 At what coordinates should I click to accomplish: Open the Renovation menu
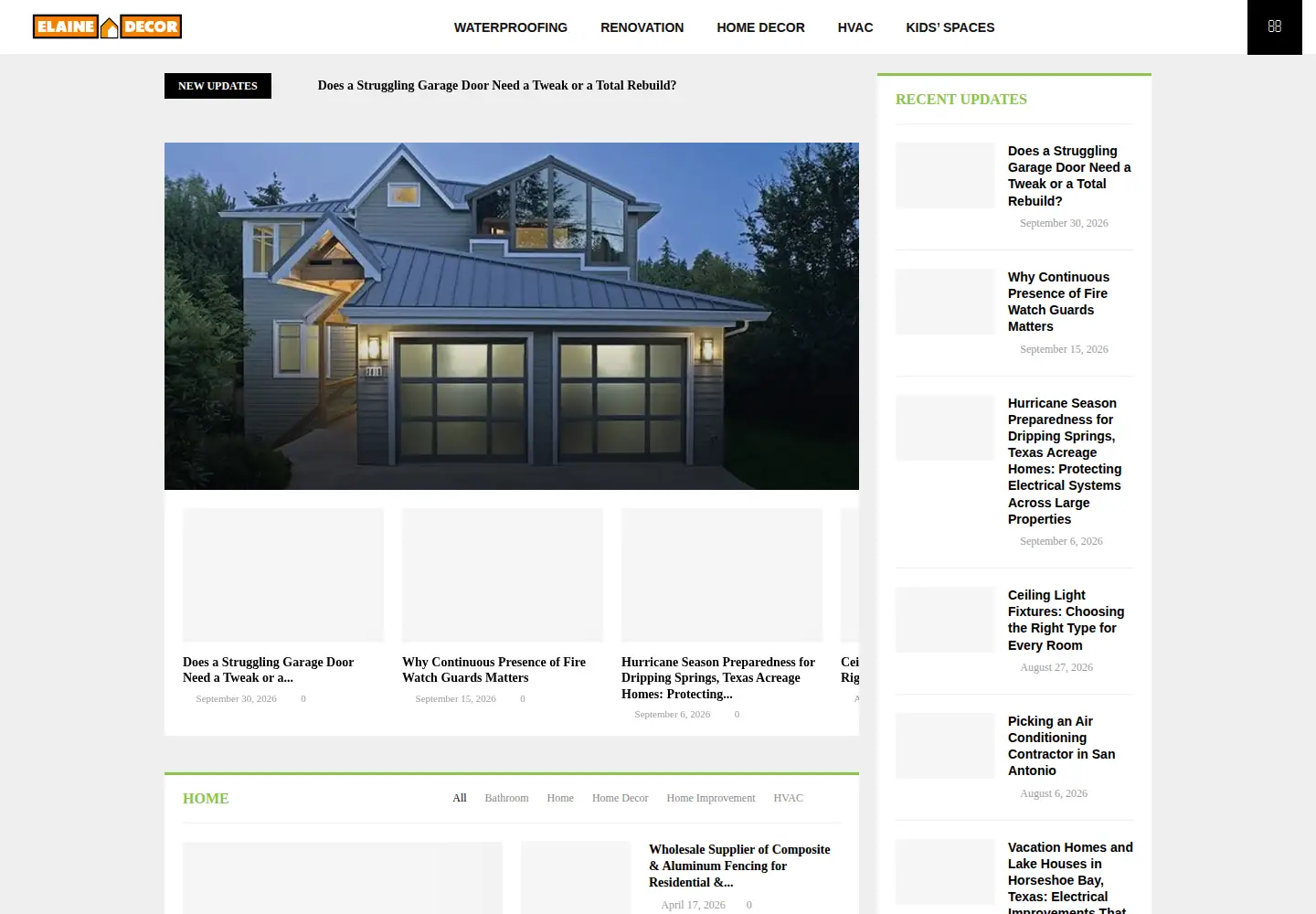[642, 27]
